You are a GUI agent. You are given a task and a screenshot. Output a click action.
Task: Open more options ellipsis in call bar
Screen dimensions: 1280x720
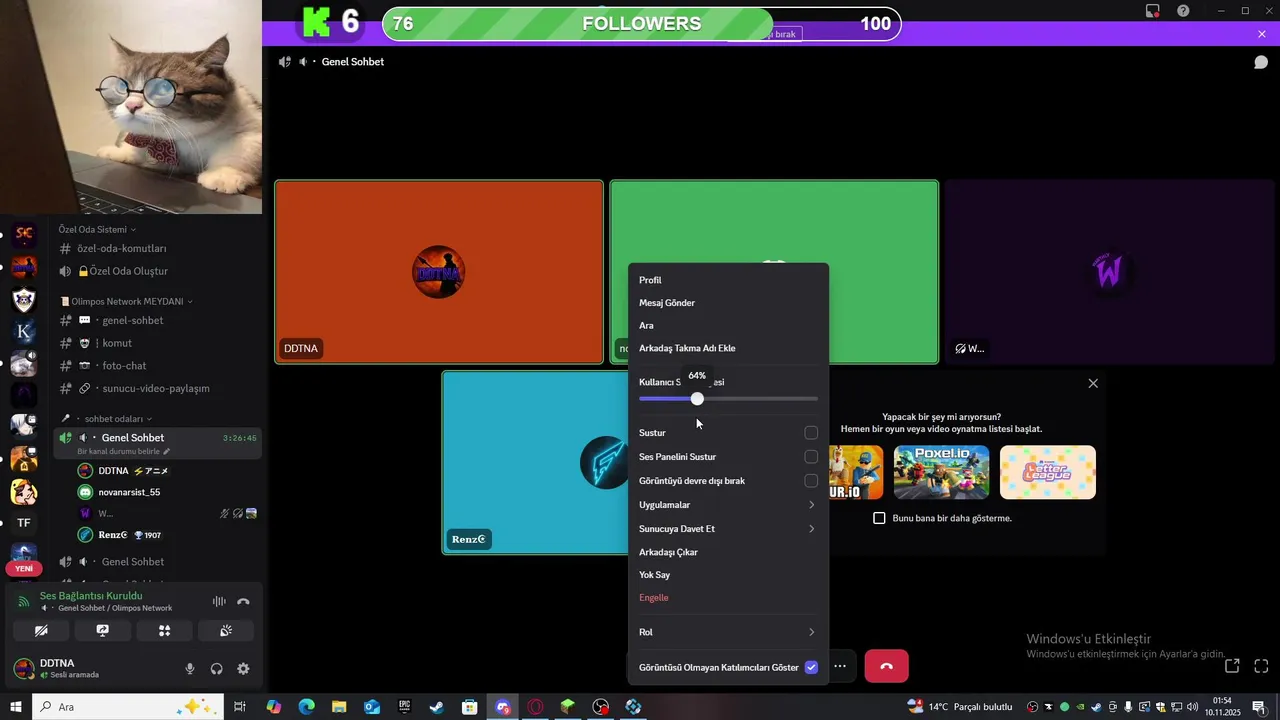coord(840,666)
